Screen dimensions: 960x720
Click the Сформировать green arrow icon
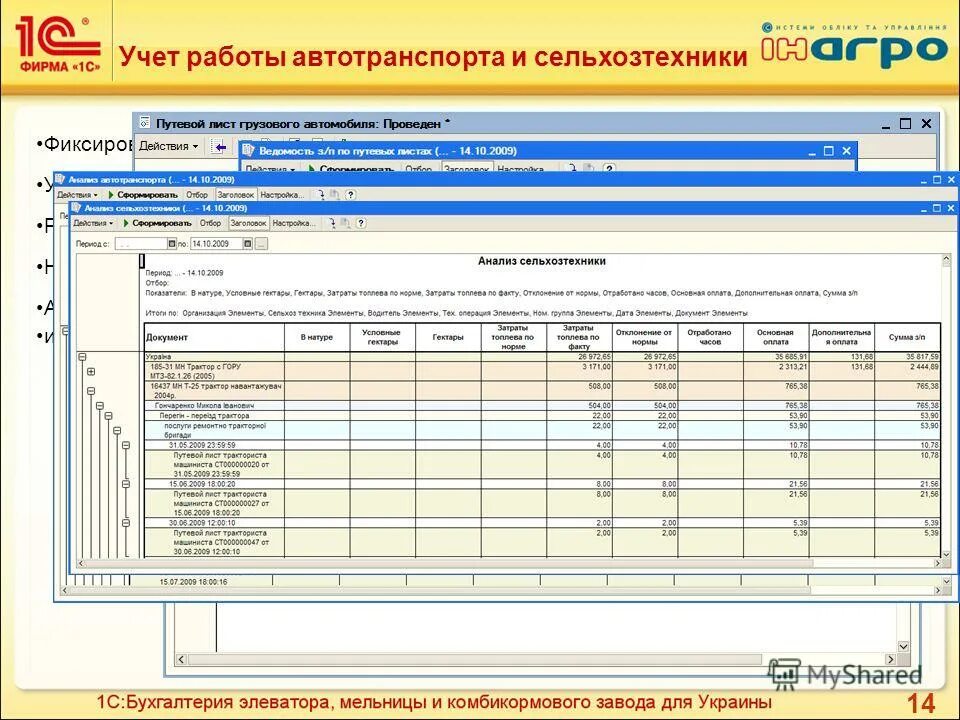[x=125, y=222]
